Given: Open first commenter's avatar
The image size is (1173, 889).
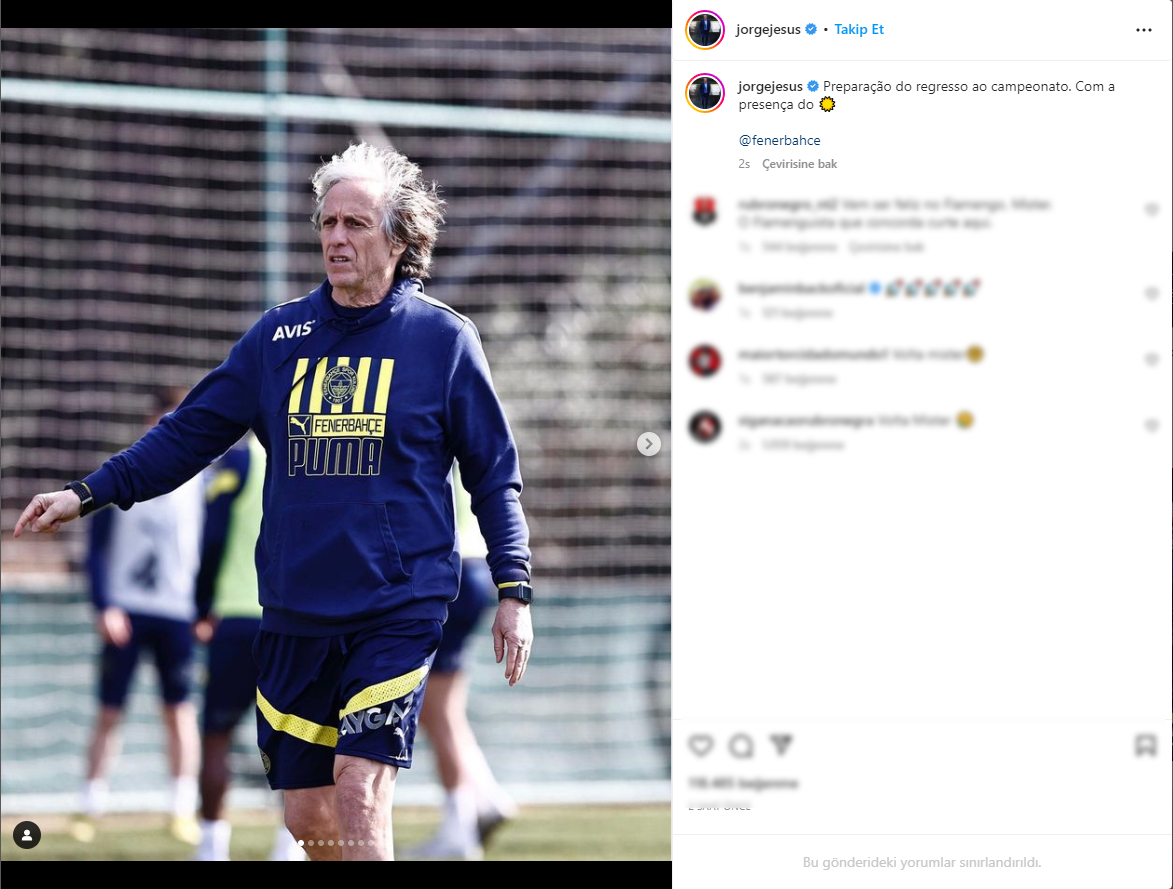Looking at the screenshot, I should [x=705, y=211].
